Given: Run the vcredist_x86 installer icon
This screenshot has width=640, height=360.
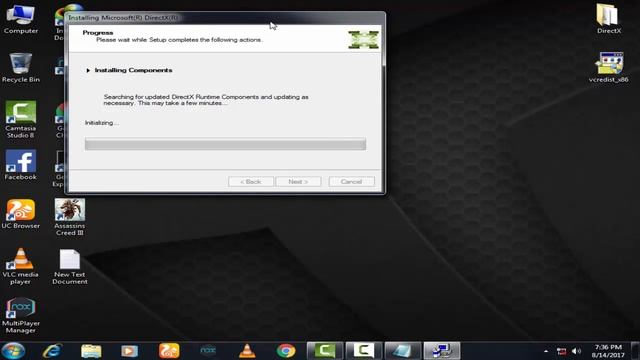Looking at the screenshot, I should [x=609, y=67].
